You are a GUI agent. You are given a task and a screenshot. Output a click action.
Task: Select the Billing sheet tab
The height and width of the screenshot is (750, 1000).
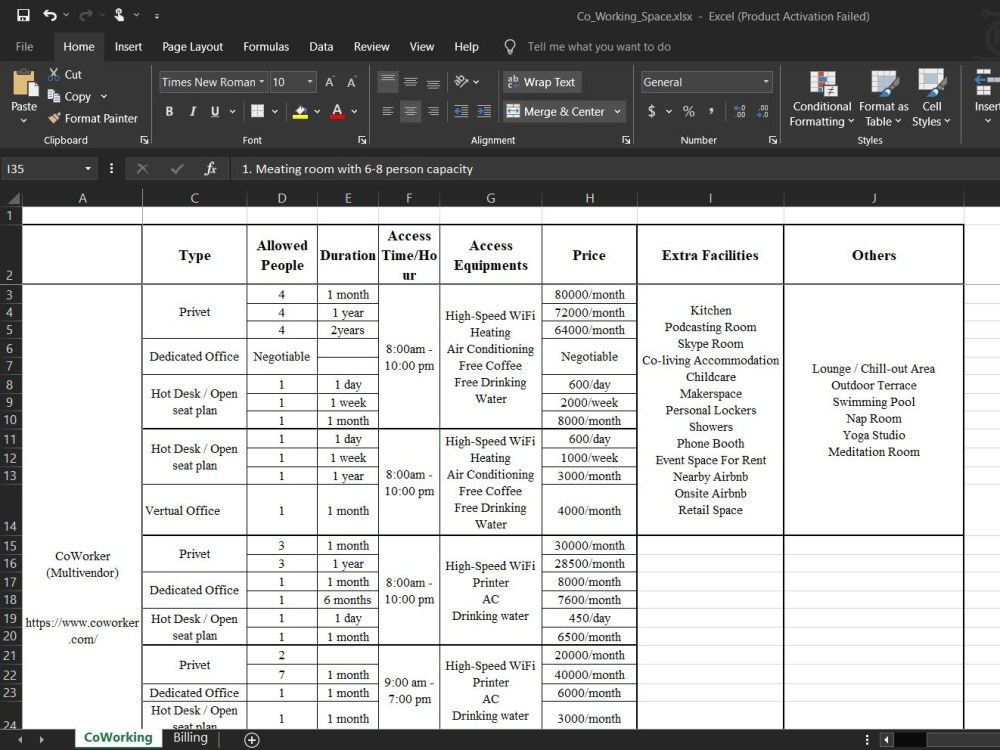point(189,737)
